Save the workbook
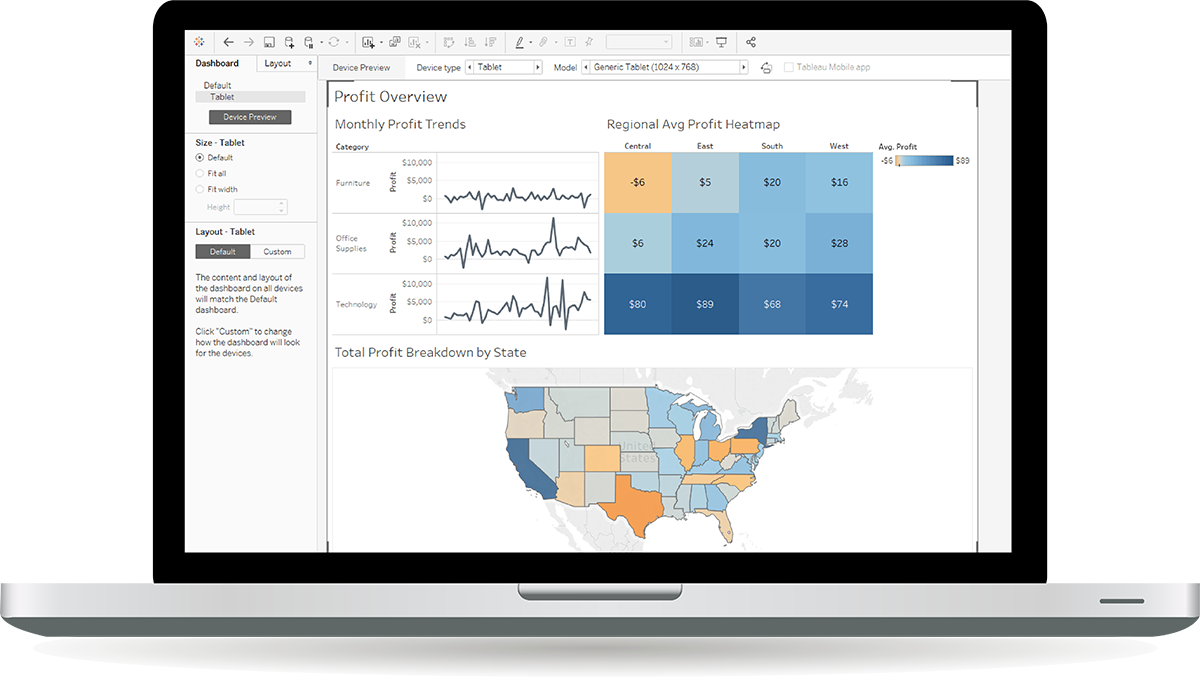 click(x=268, y=42)
